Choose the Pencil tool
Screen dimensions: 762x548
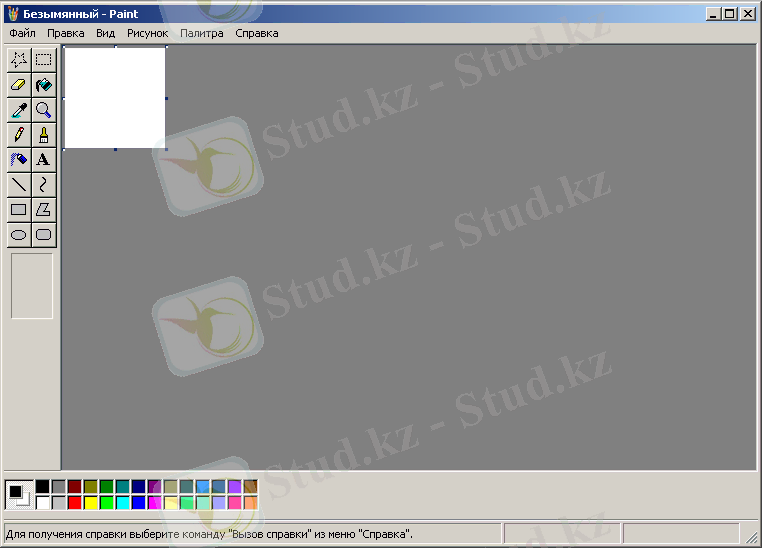[18, 135]
